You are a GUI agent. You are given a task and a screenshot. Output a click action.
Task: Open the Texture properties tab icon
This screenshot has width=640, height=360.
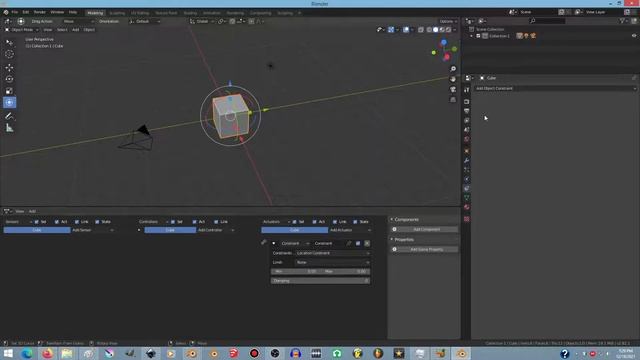(x=467, y=219)
